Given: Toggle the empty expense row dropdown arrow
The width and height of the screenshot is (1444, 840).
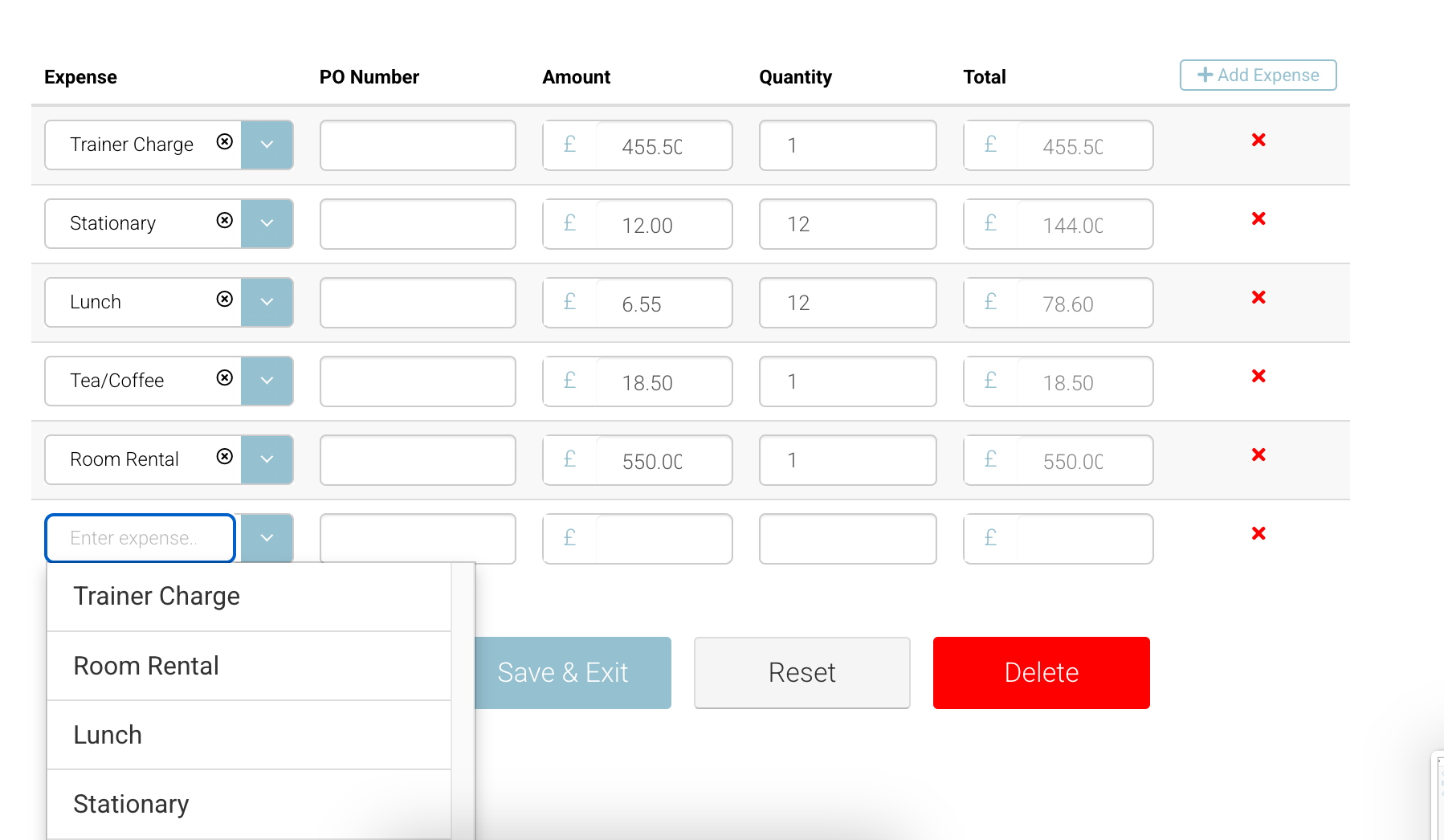Looking at the screenshot, I should point(267,538).
